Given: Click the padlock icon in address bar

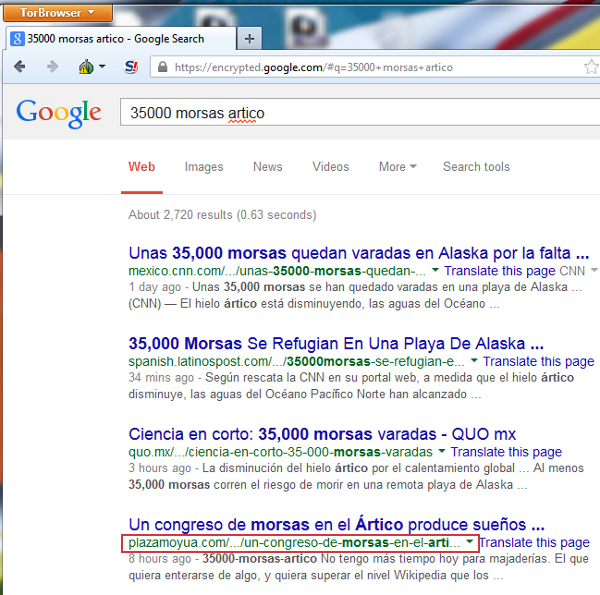Looking at the screenshot, I should click(x=162, y=68).
